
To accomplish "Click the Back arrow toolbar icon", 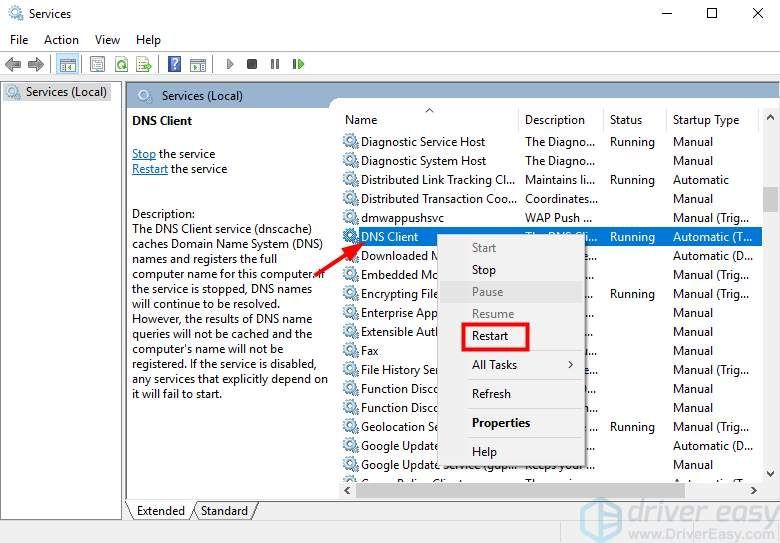I will [13, 64].
